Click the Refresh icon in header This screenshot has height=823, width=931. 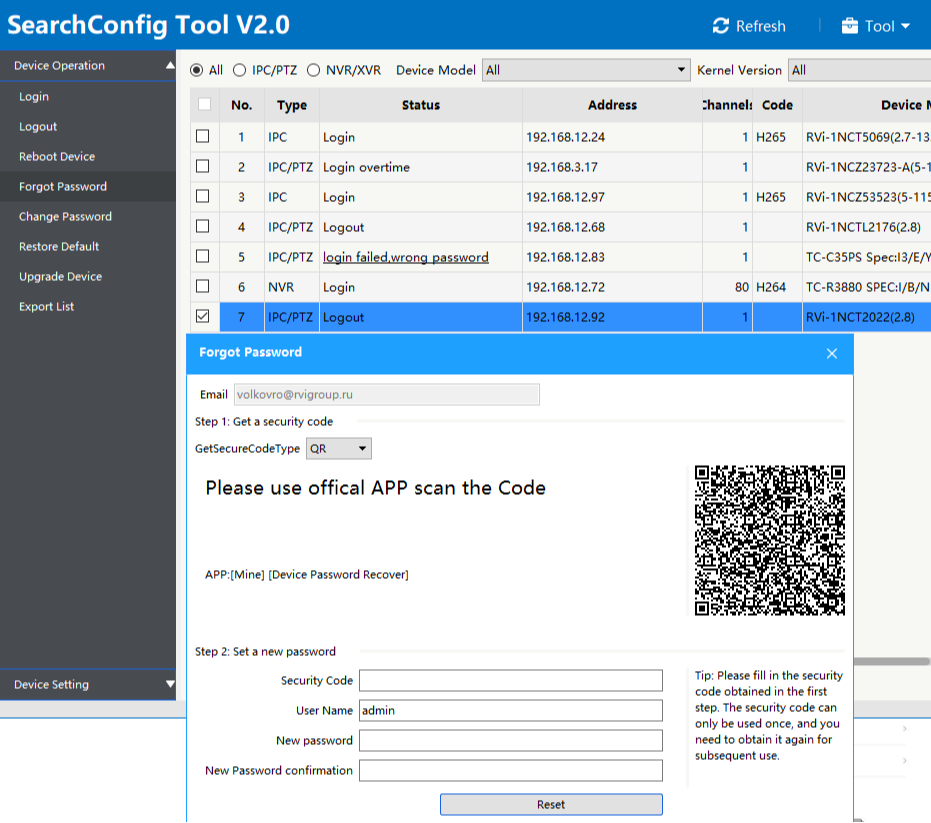[721, 26]
